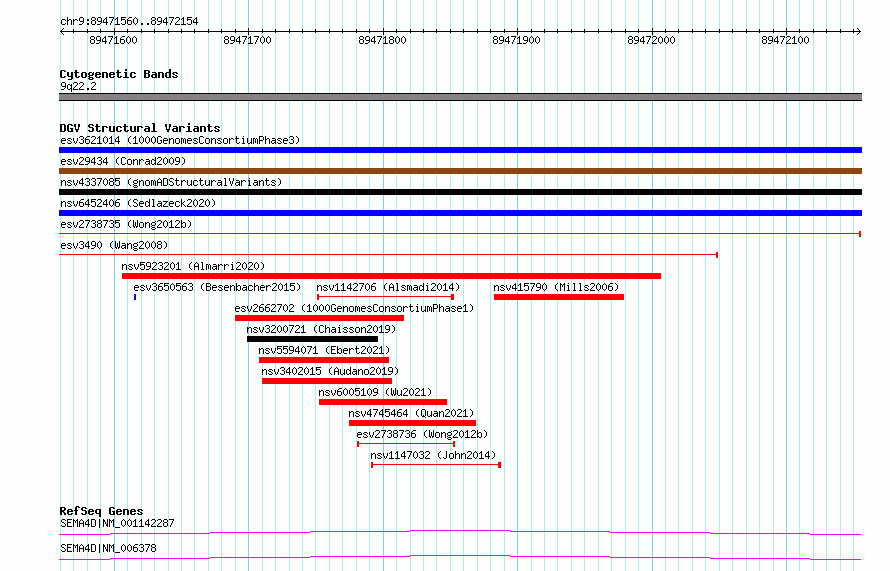Click the SEMA4D|NM_006378 gene label

coord(108,548)
